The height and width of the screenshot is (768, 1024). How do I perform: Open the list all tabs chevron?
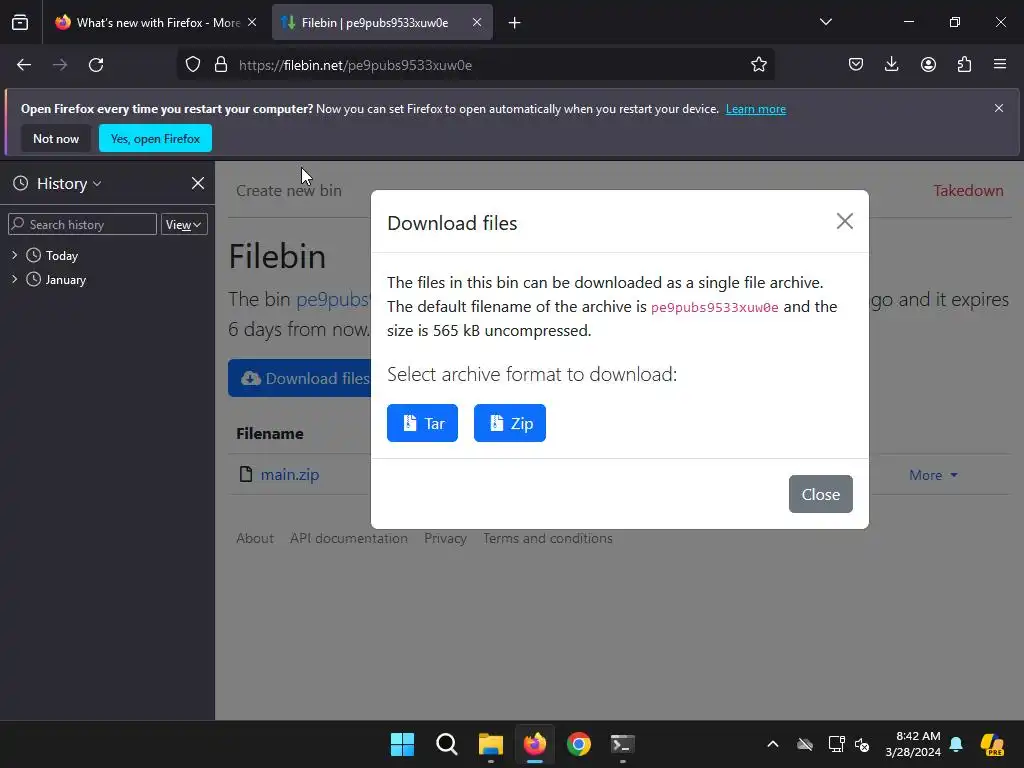tap(825, 22)
